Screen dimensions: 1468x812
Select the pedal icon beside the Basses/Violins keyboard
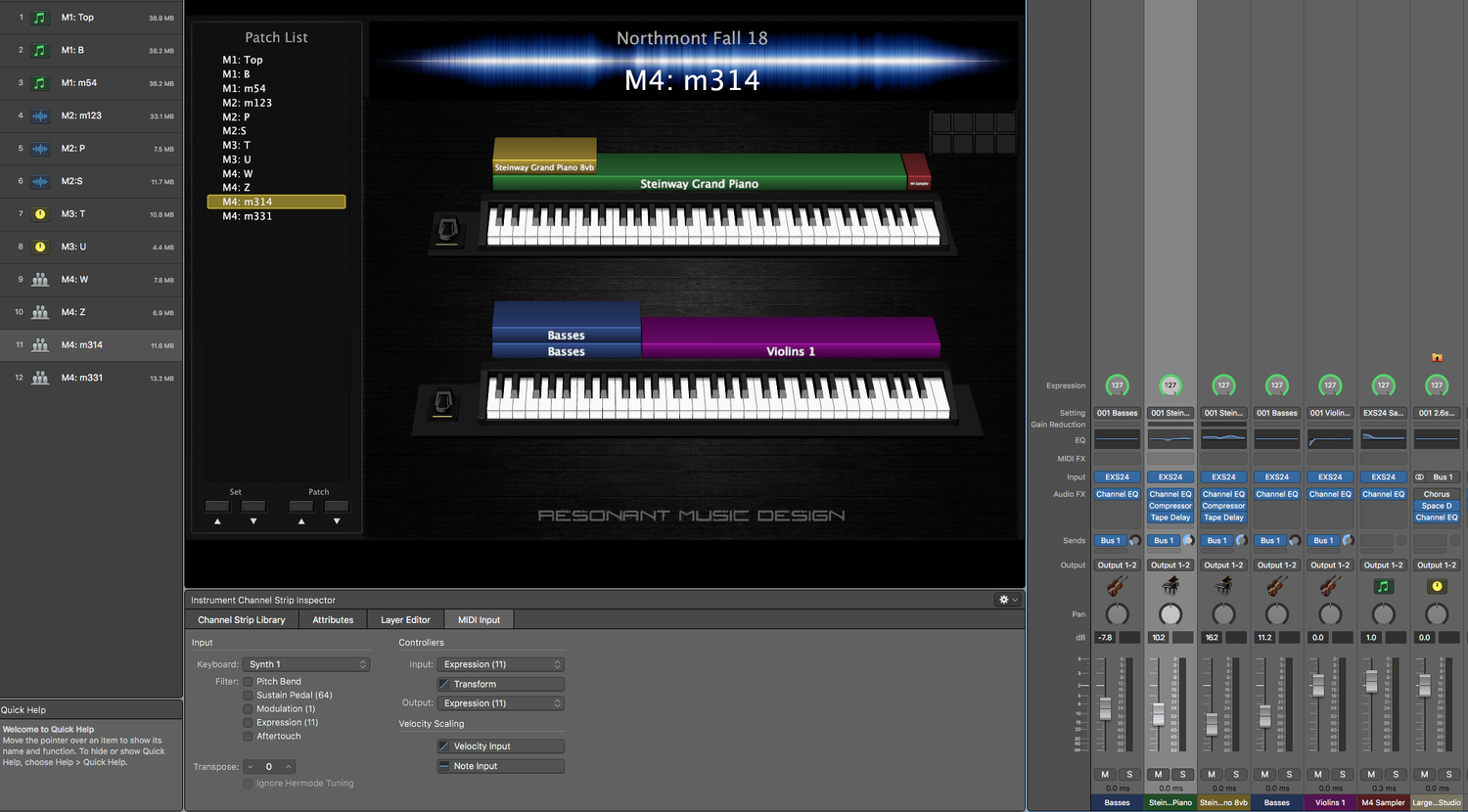pyautogui.click(x=443, y=402)
